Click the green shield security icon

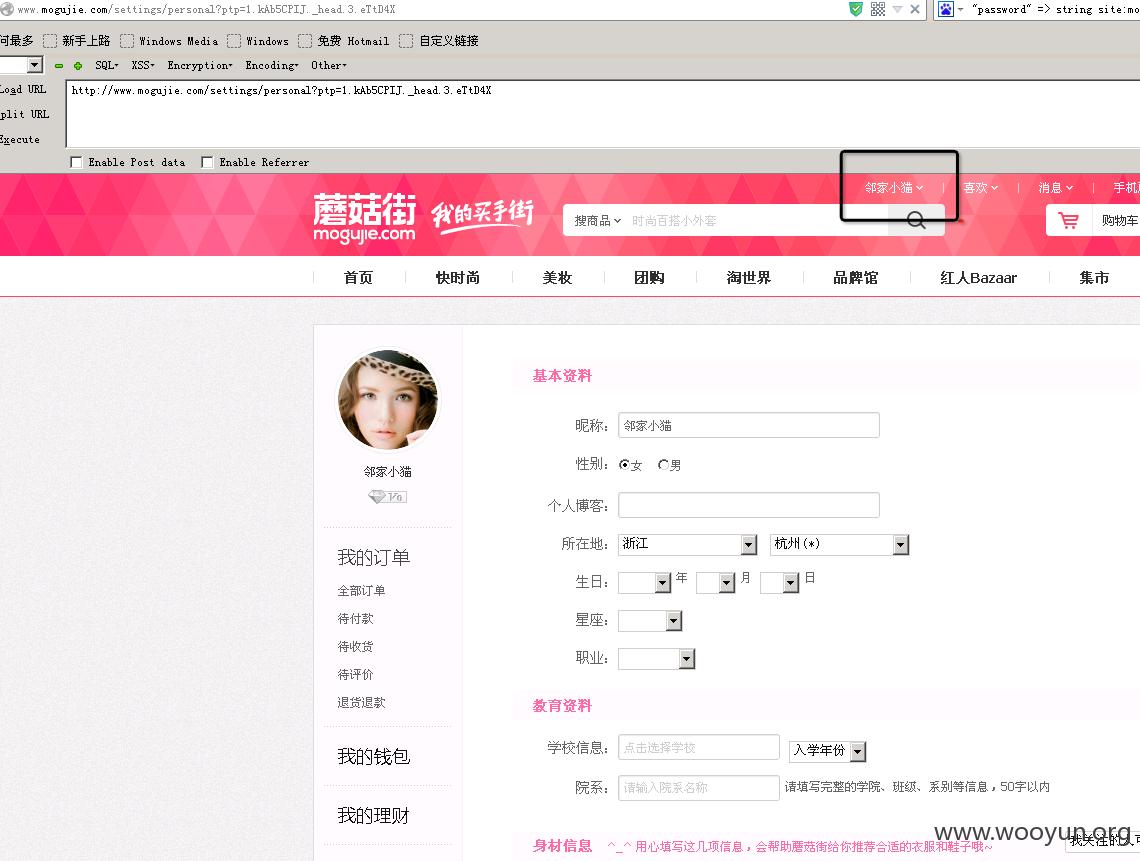[x=856, y=9]
